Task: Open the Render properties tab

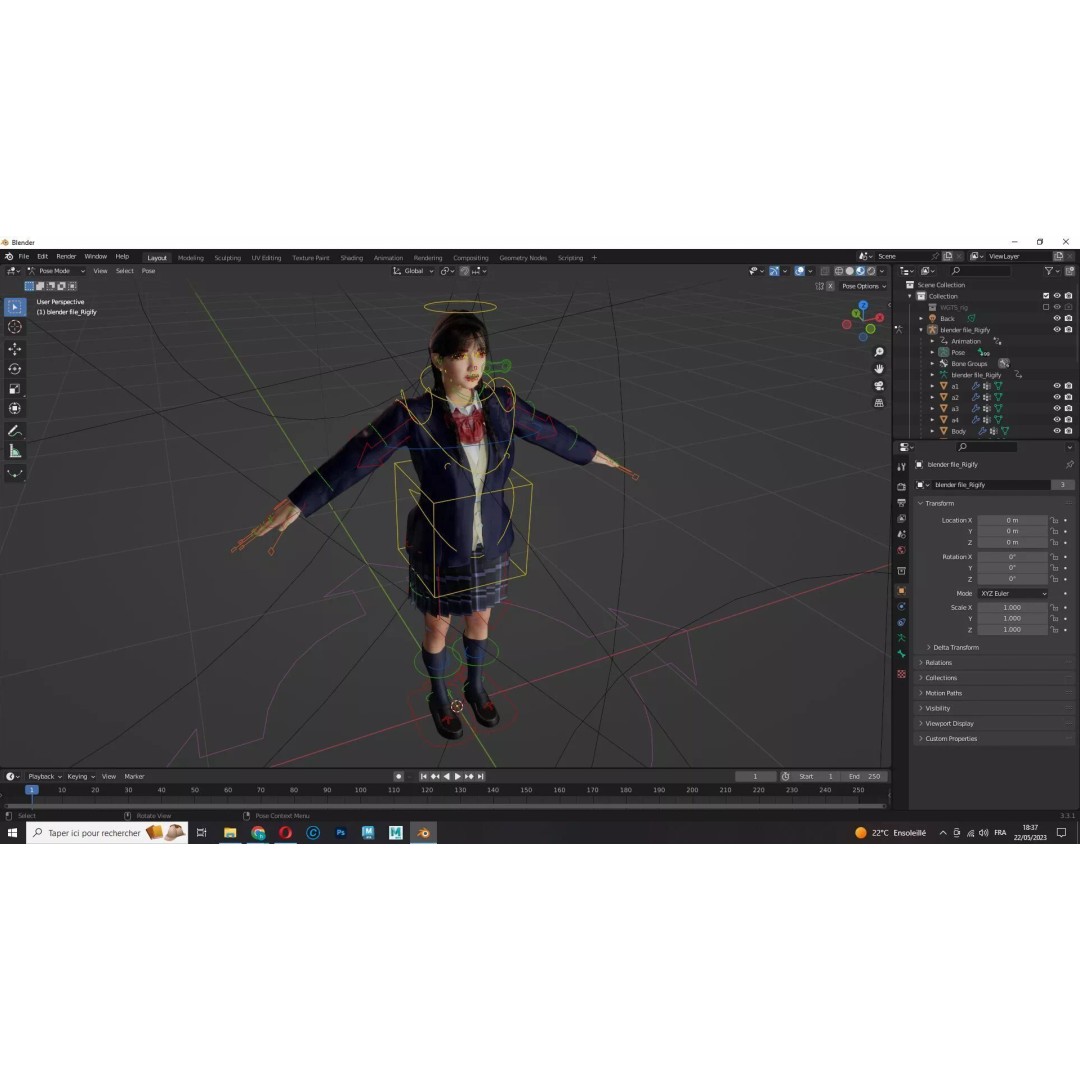Action: pyautogui.click(x=902, y=487)
